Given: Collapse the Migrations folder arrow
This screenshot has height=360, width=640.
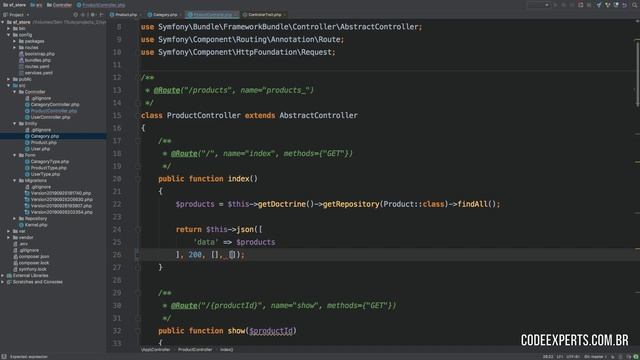Looking at the screenshot, I should point(15,180).
